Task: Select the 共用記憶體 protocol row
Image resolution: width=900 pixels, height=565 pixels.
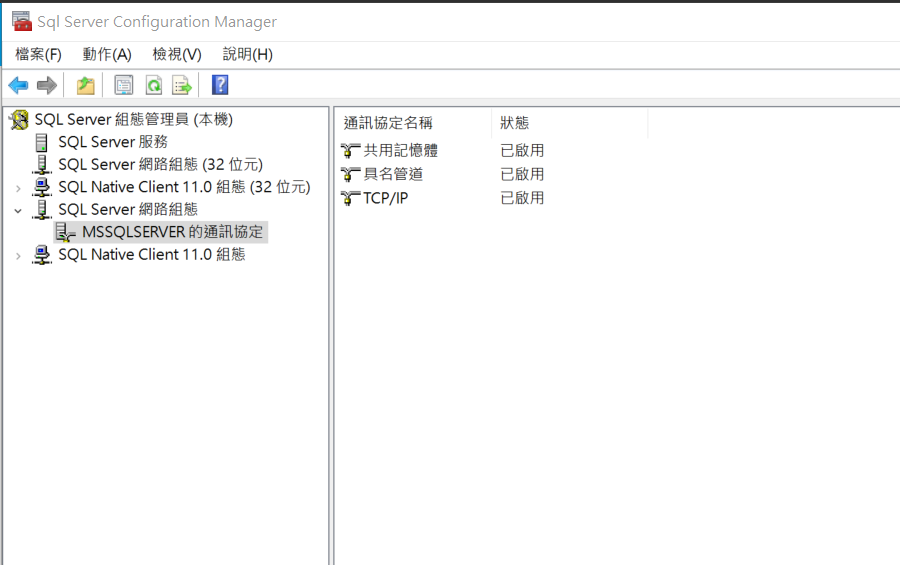Action: point(401,150)
